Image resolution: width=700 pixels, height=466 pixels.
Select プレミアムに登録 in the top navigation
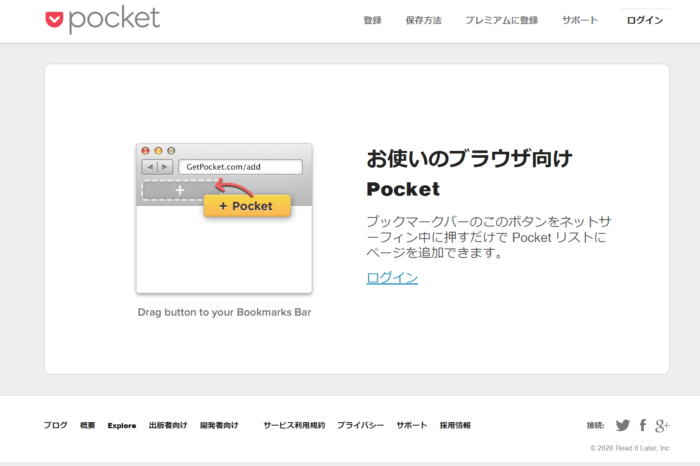pos(501,20)
